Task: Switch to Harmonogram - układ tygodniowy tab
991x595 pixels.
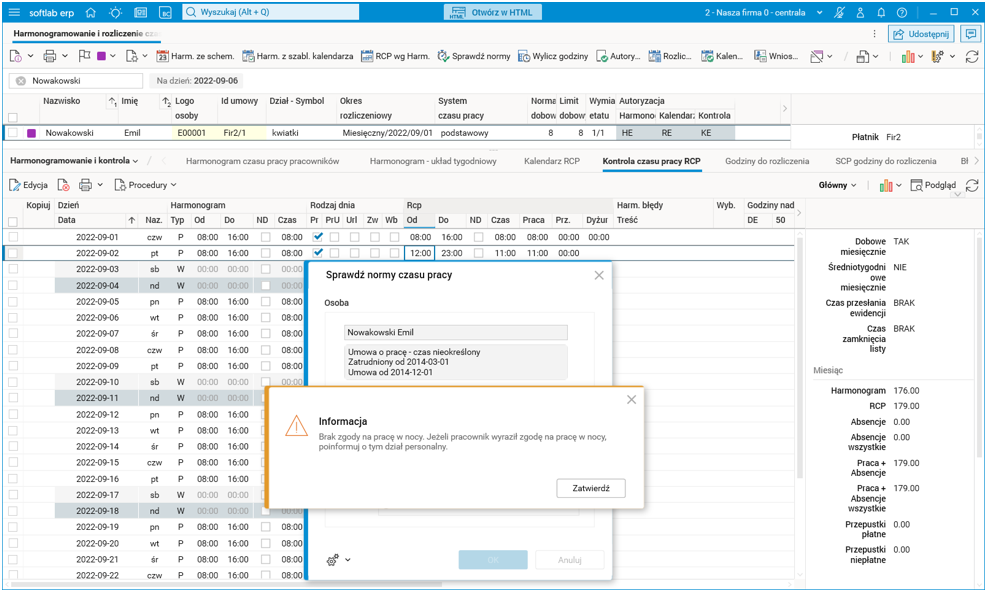Action: pyautogui.click(x=433, y=161)
